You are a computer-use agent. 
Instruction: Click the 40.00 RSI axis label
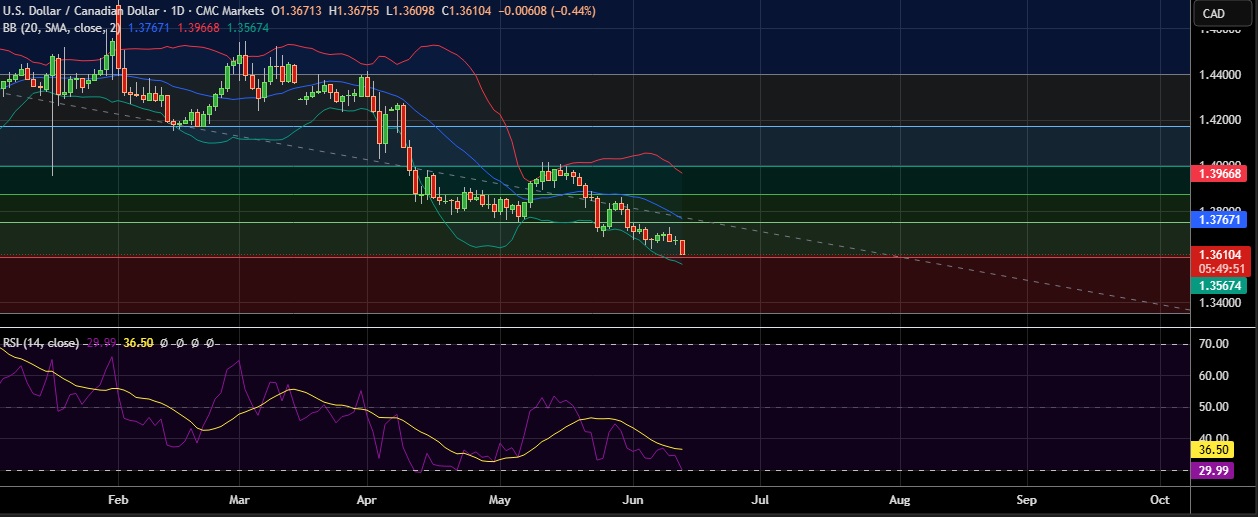click(1213, 438)
